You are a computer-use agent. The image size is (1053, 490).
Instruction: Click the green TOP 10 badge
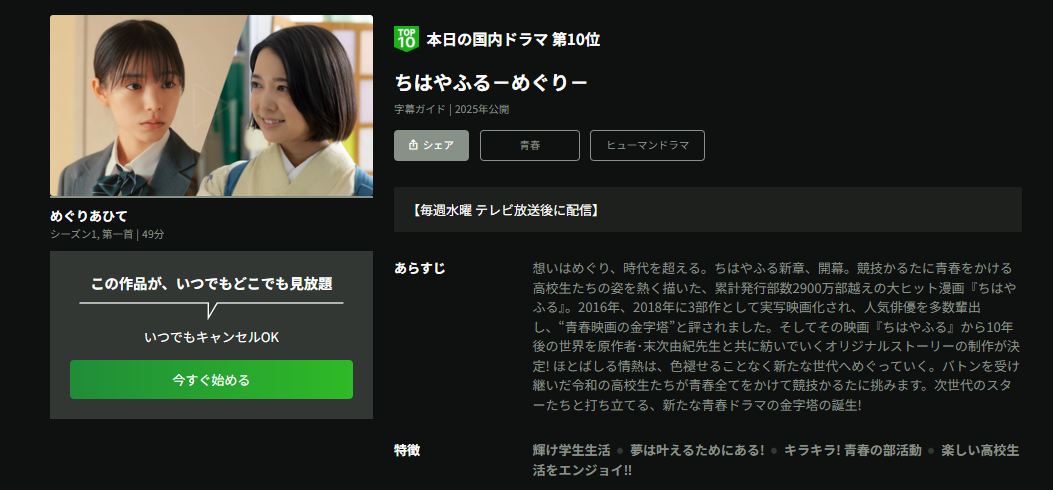406,39
